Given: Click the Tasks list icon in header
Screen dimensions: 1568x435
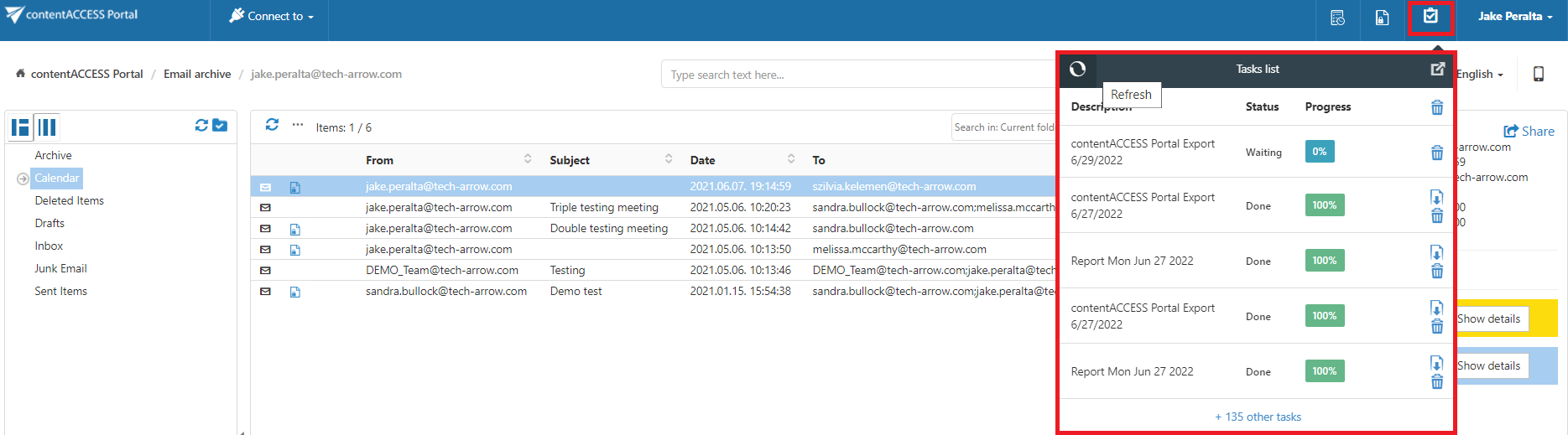Looking at the screenshot, I should click(x=1430, y=17).
